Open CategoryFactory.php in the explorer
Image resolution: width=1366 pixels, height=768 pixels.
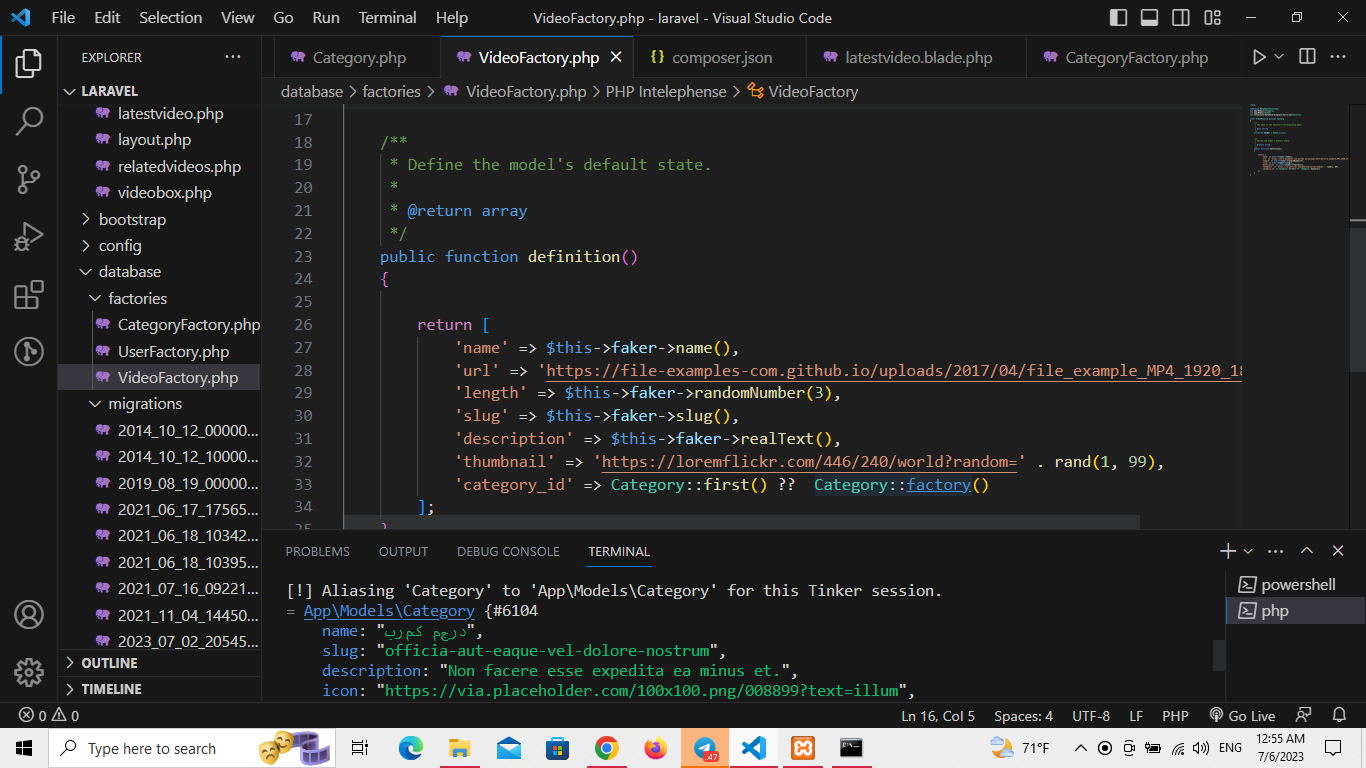(160, 325)
